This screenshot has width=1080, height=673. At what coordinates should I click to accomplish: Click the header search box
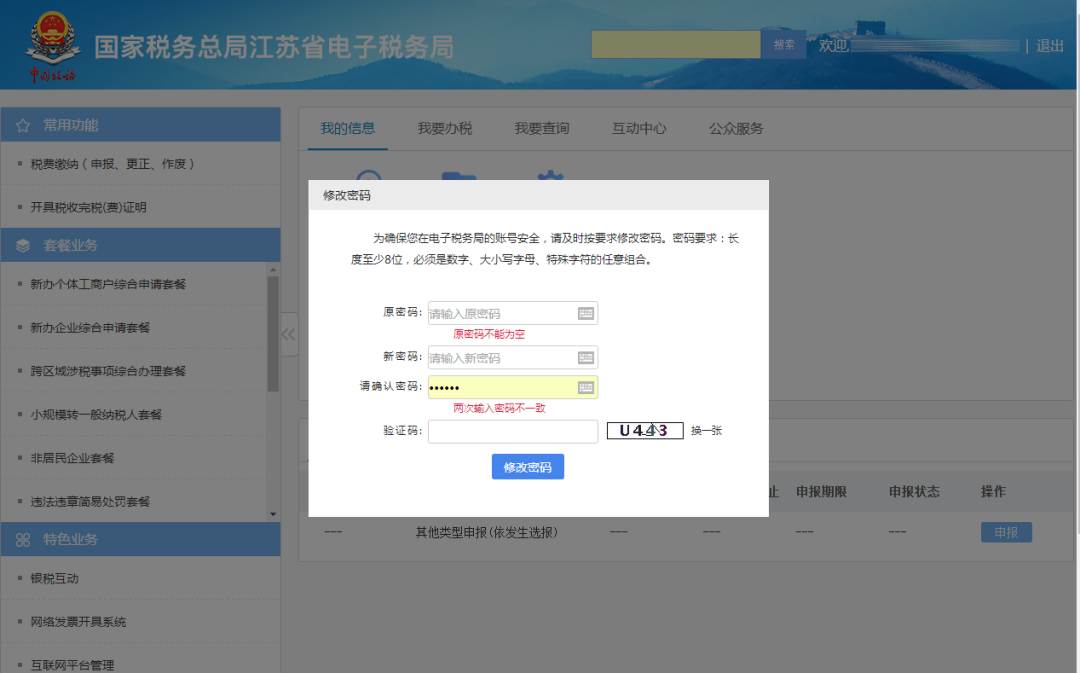pos(676,45)
